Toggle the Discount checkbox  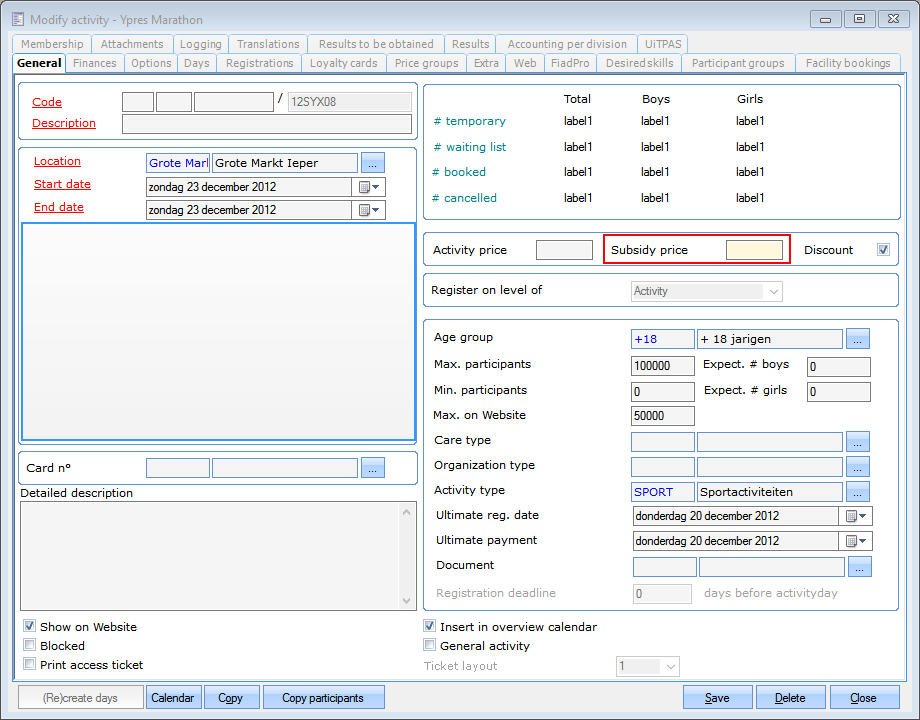click(883, 250)
